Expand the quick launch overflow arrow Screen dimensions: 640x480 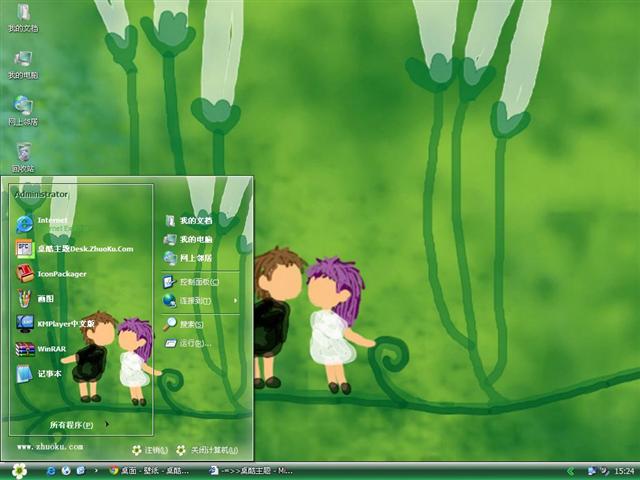(x=96, y=471)
